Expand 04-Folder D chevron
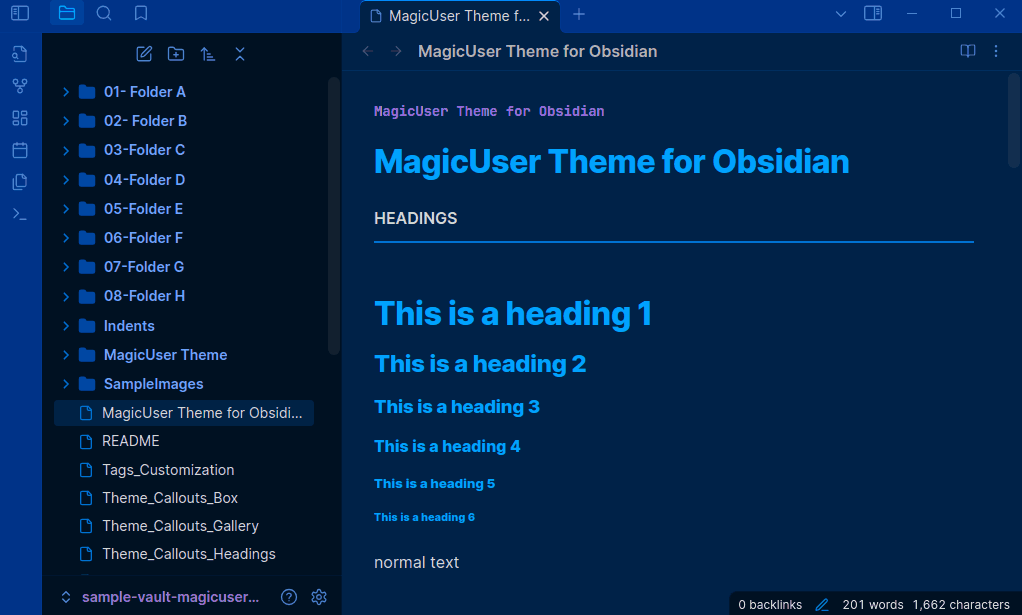This screenshot has height=615, width=1022. [x=66, y=180]
